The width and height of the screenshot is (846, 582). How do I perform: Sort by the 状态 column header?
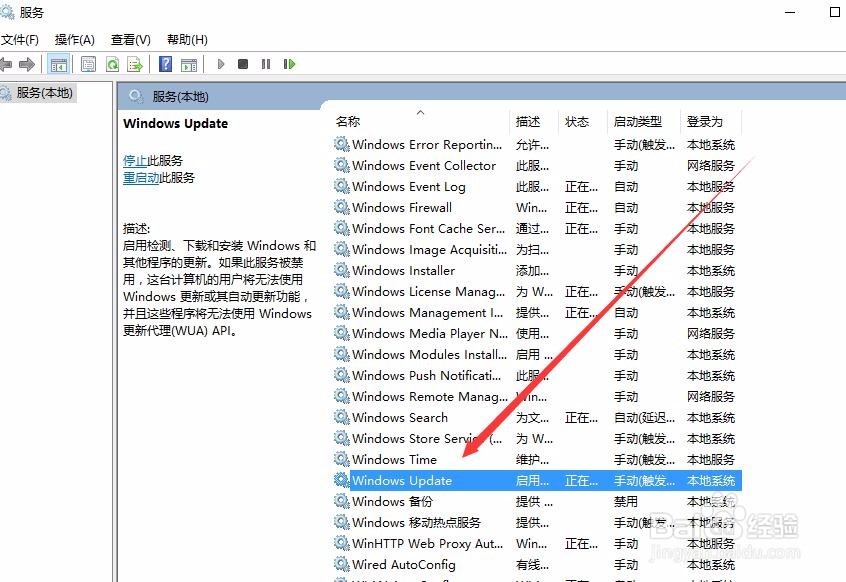click(x=577, y=122)
